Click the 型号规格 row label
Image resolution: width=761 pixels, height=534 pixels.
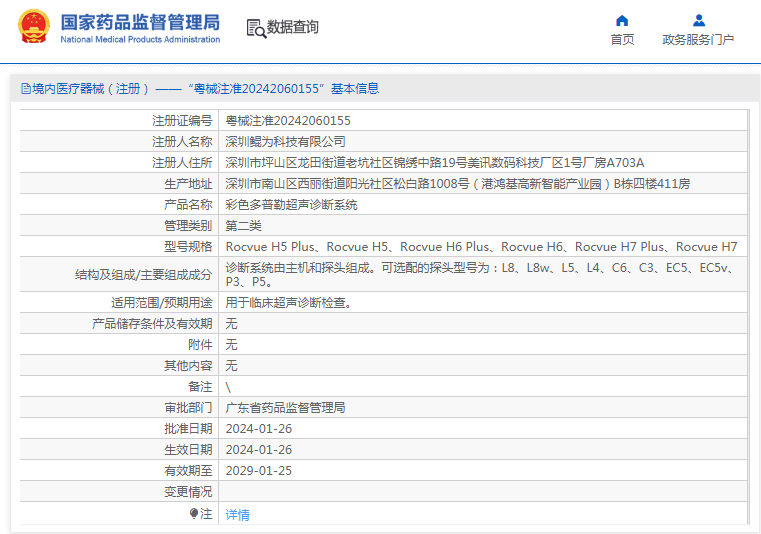188,247
